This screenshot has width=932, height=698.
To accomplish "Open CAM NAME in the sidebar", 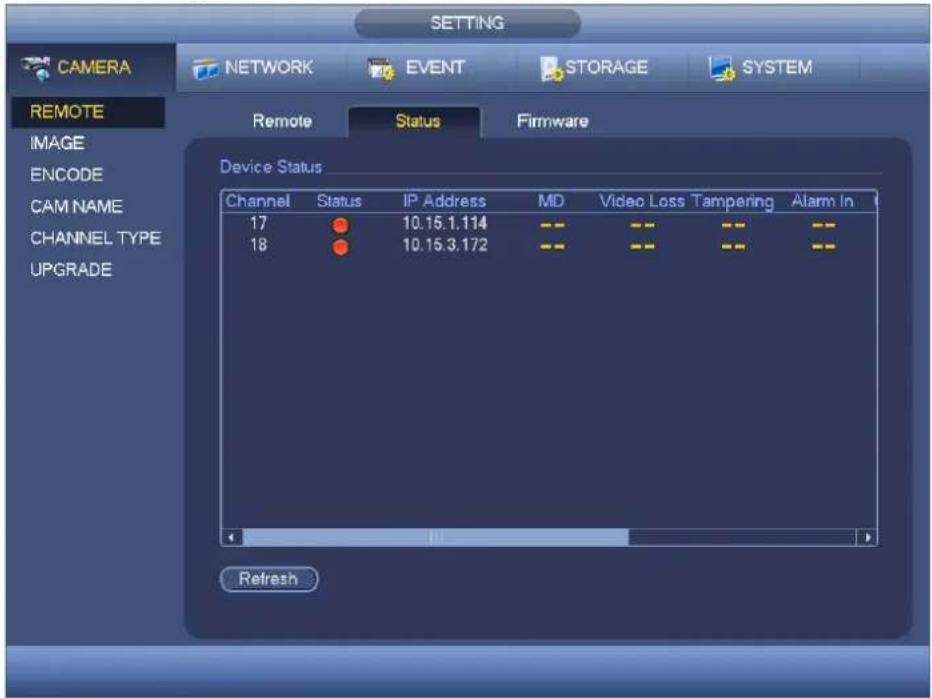I will click(76, 207).
